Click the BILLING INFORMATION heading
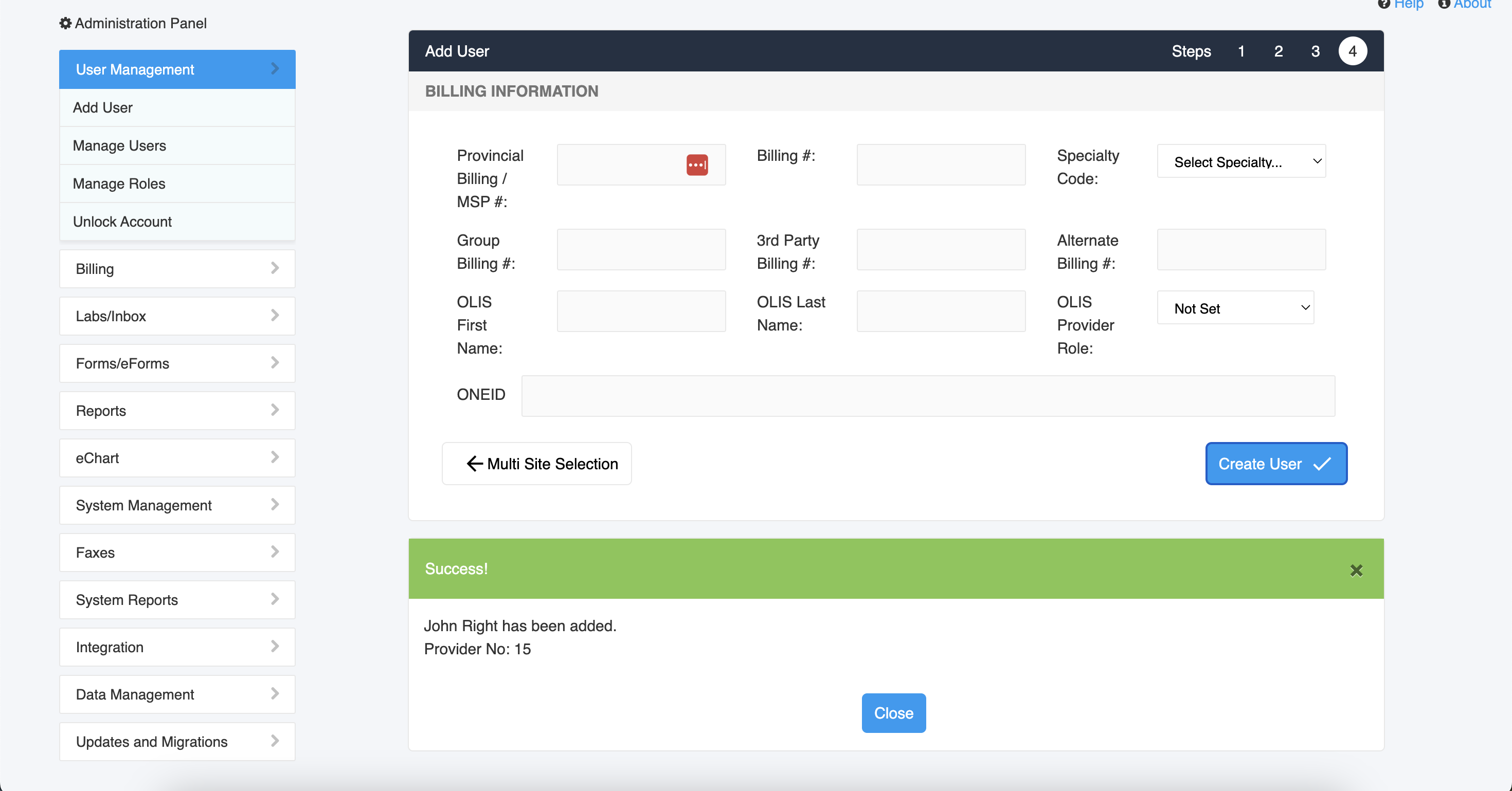 [x=512, y=91]
